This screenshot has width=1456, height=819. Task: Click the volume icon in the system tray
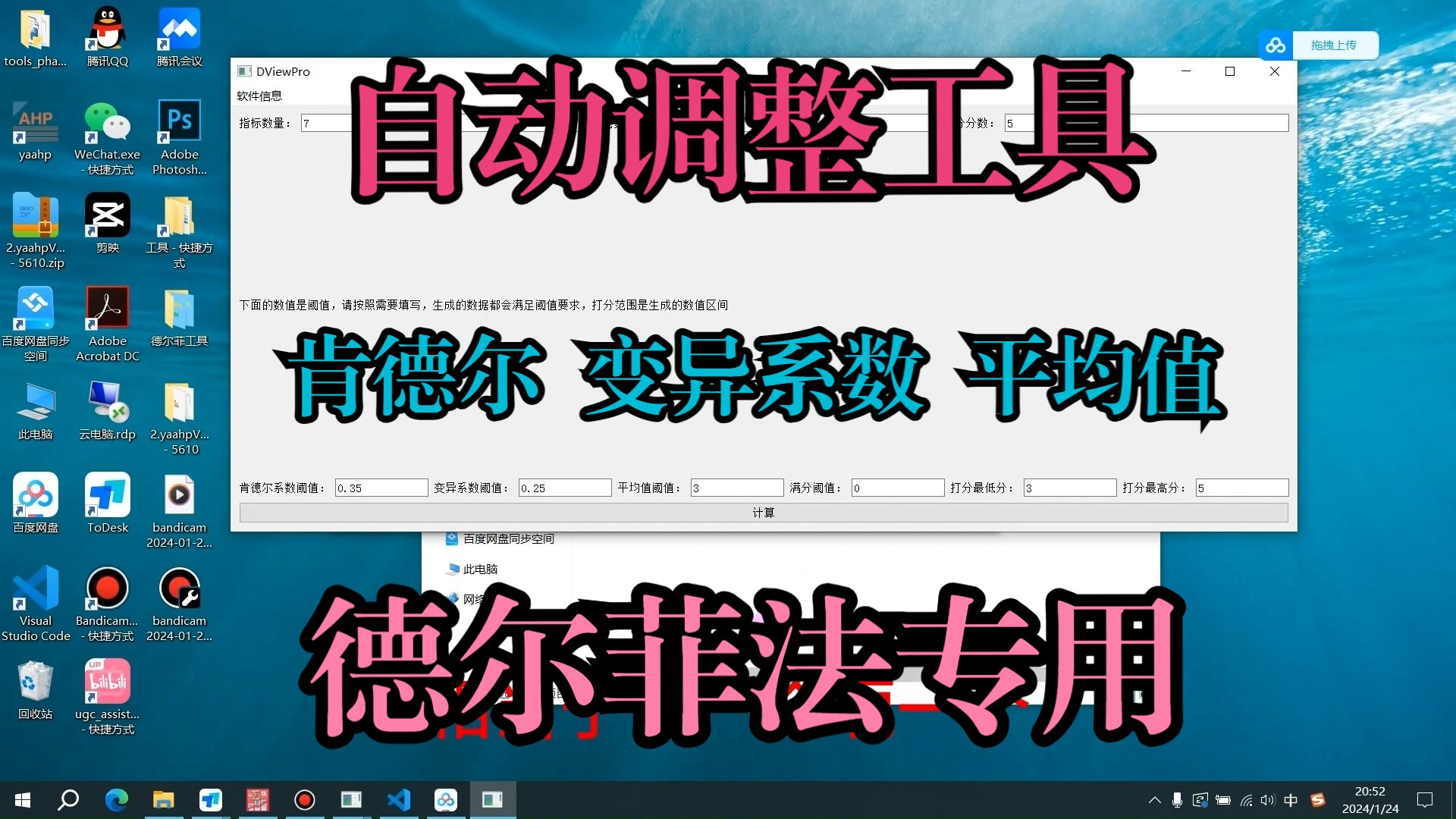pos(1268,800)
